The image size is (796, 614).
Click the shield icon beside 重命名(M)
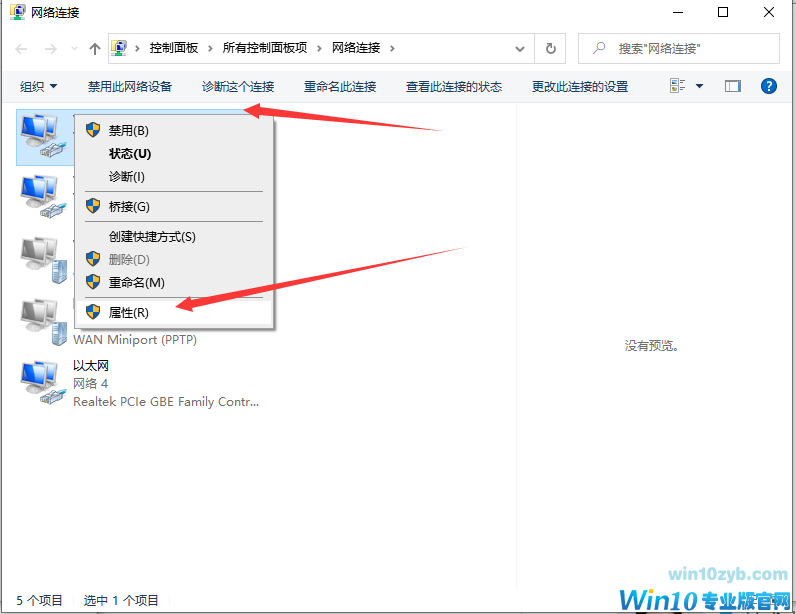pos(93,282)
